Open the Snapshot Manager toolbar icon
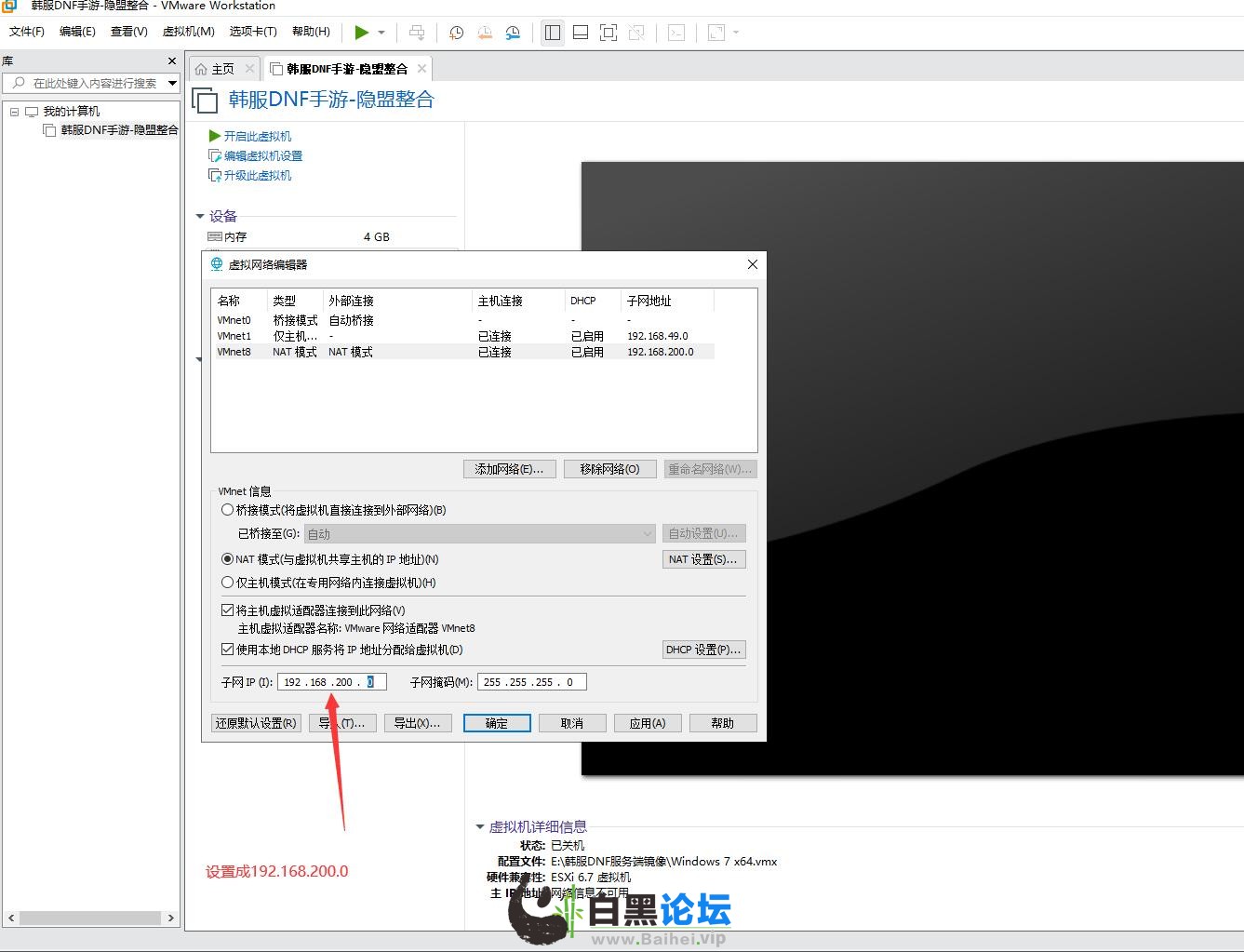This screenshot has width=1244, height=952. coord(513,33)
